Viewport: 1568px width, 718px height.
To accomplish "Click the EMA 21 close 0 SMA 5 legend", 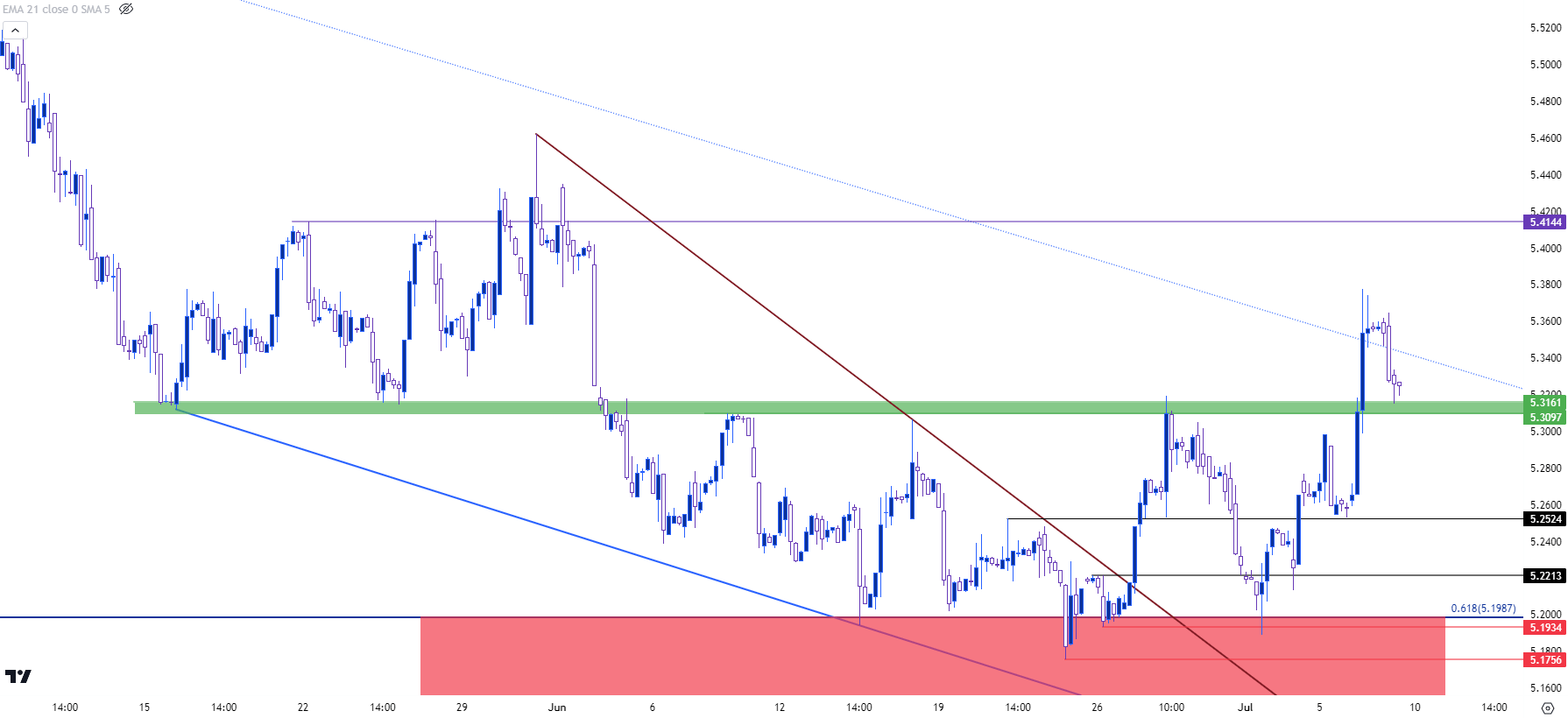I will coord(56,9).
